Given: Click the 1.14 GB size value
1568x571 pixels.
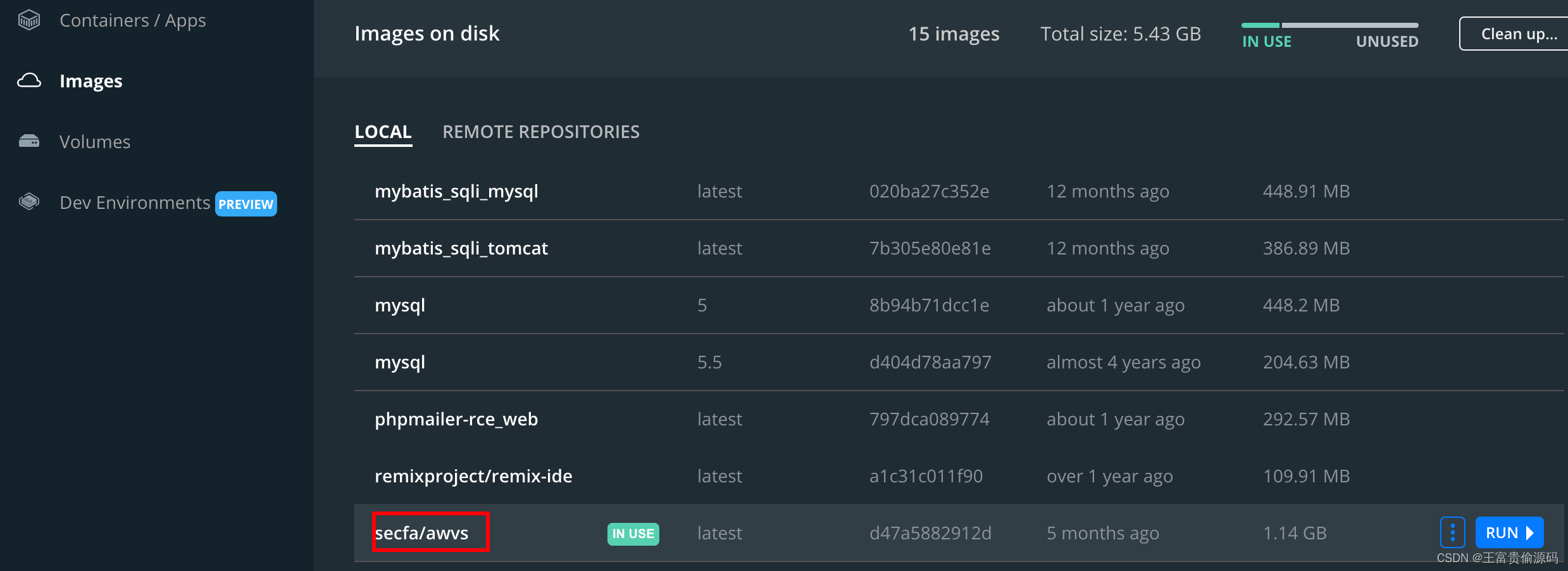Looking at the screenshot, I should coord(1295,533).
